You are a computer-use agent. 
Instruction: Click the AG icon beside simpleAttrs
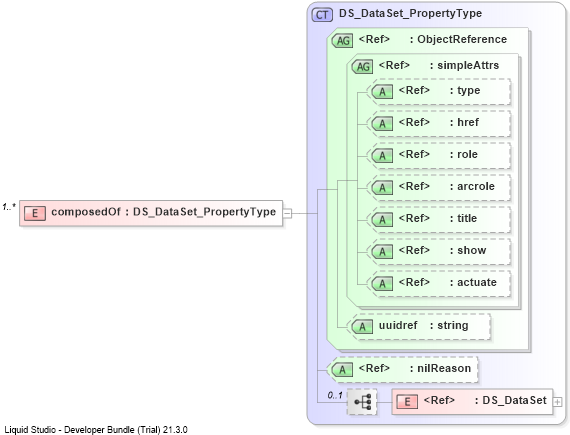tap(362, 67)
